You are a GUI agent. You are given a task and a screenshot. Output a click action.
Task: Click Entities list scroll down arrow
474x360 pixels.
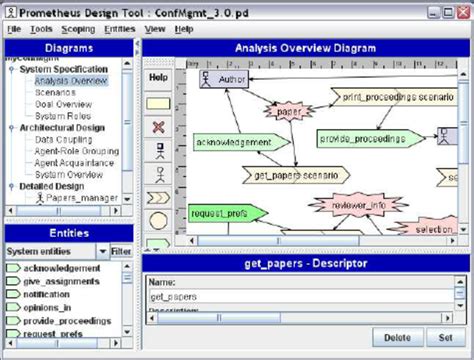(x=127, y=332)
